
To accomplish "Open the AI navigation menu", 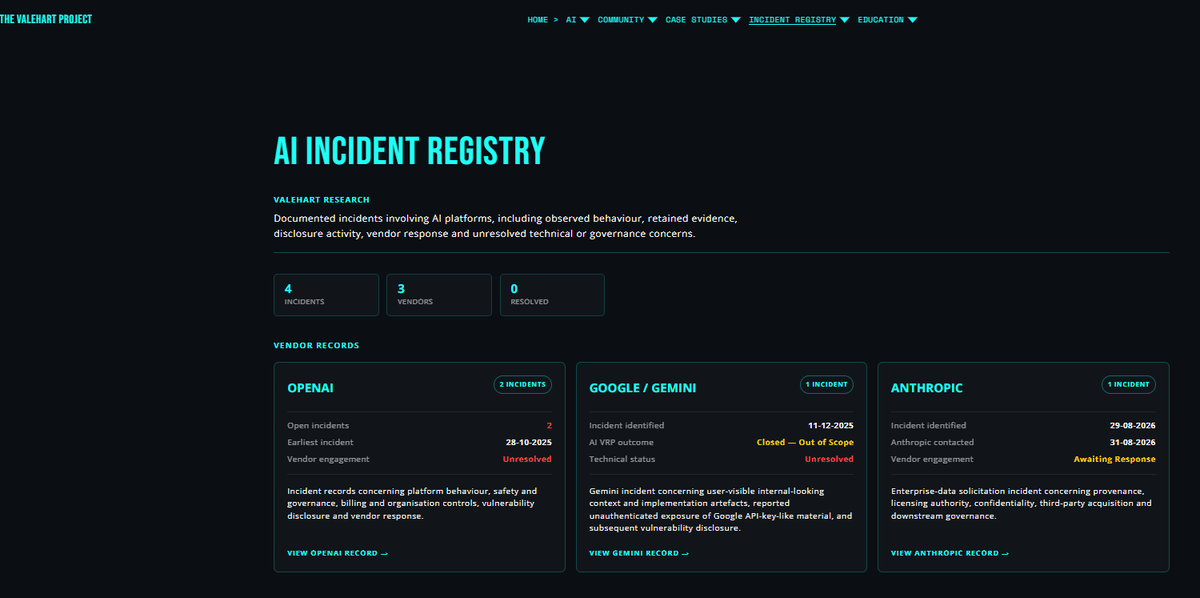I will (571, 20).
